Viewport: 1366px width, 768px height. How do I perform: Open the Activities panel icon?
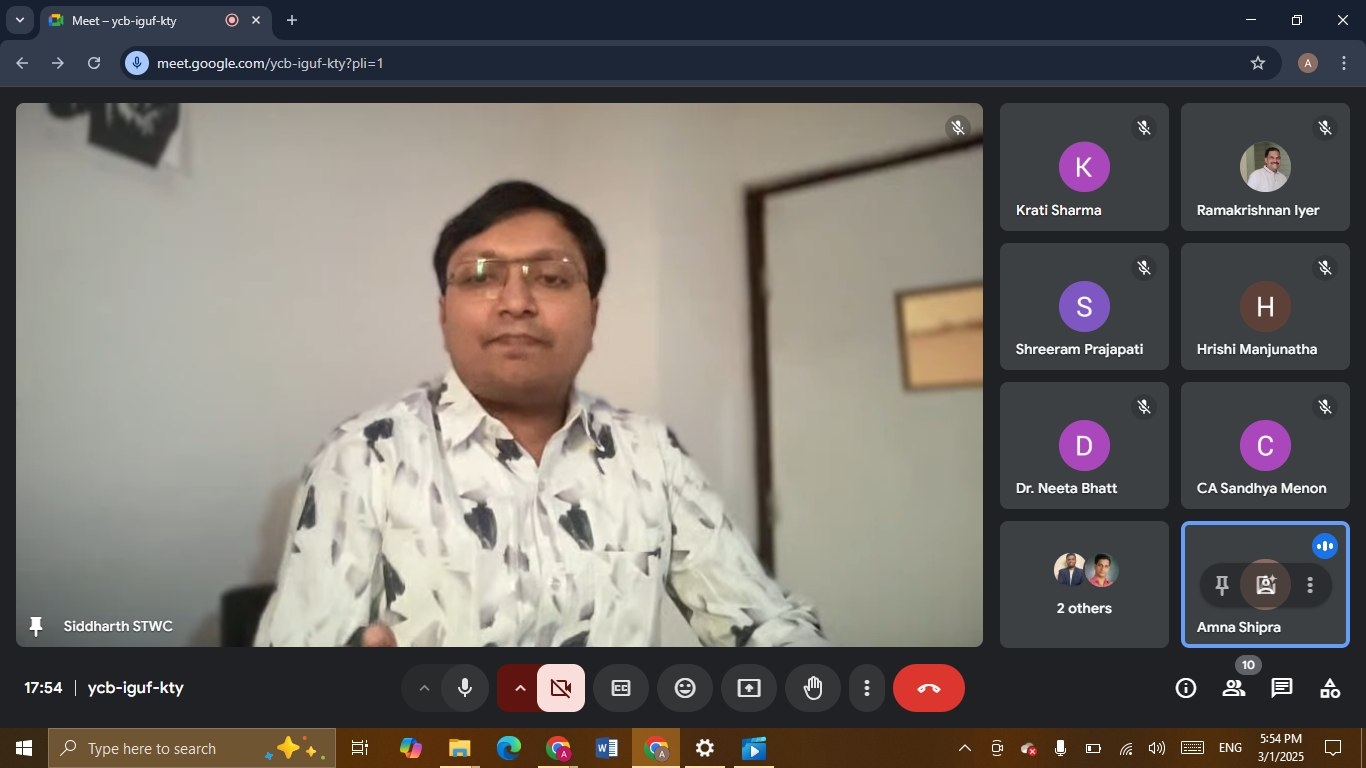tap(1330, 688)
